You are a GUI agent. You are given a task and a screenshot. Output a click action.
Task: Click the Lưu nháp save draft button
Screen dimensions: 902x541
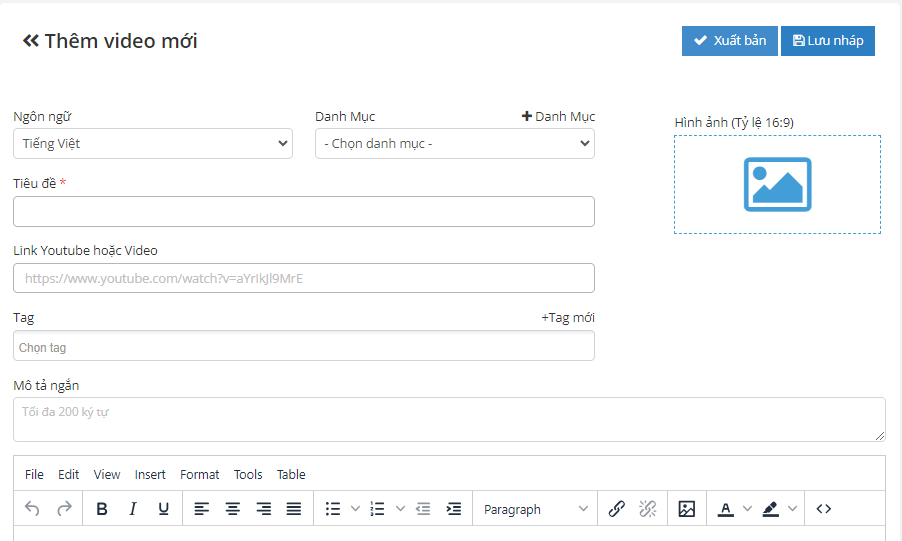coord(828,41)
